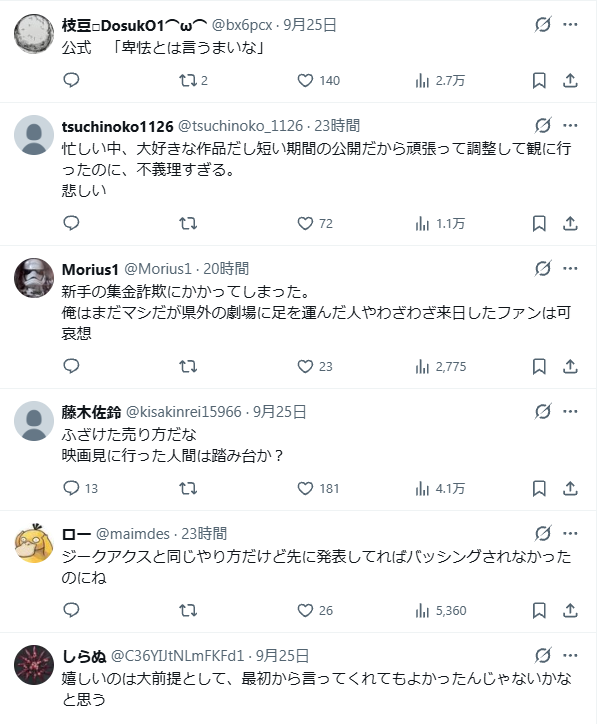The height and width of the screenshot is (724, 598).
Task: Open @kisakinrei15966 profile link
Action: [x=183, y=411]
